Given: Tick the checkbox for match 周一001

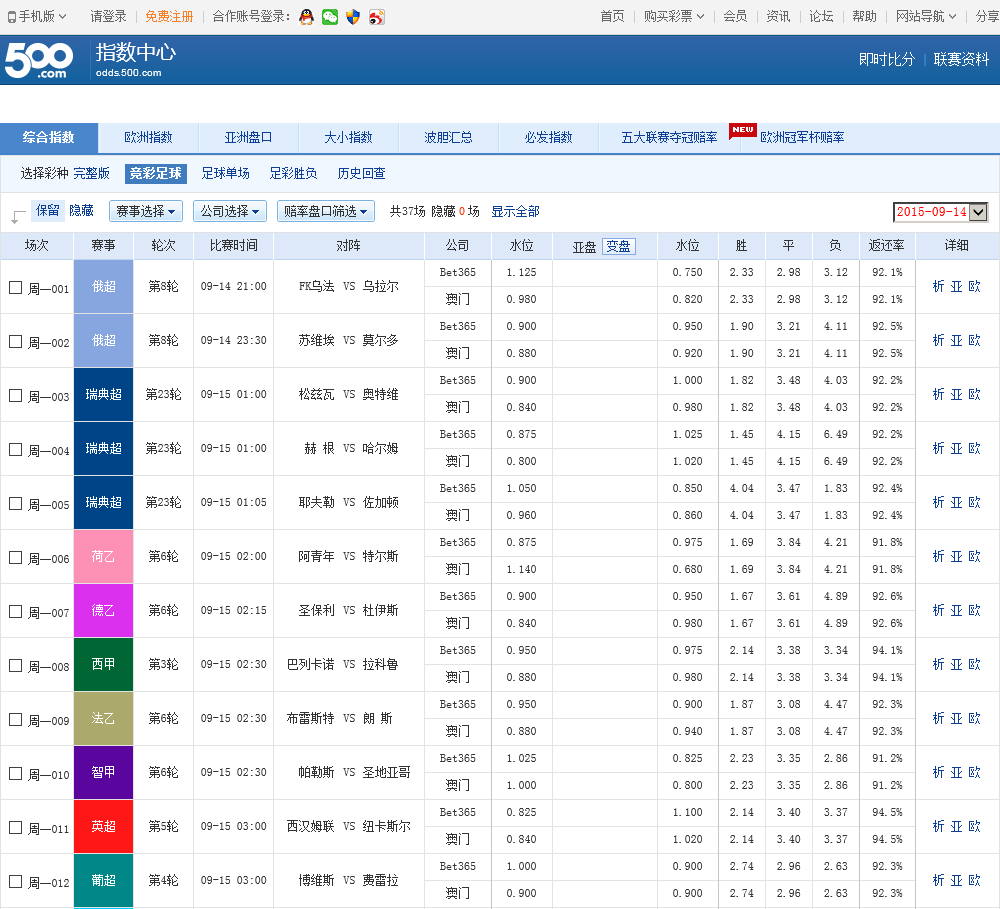Looking at the screenshot, I should (x=15, y=287).
